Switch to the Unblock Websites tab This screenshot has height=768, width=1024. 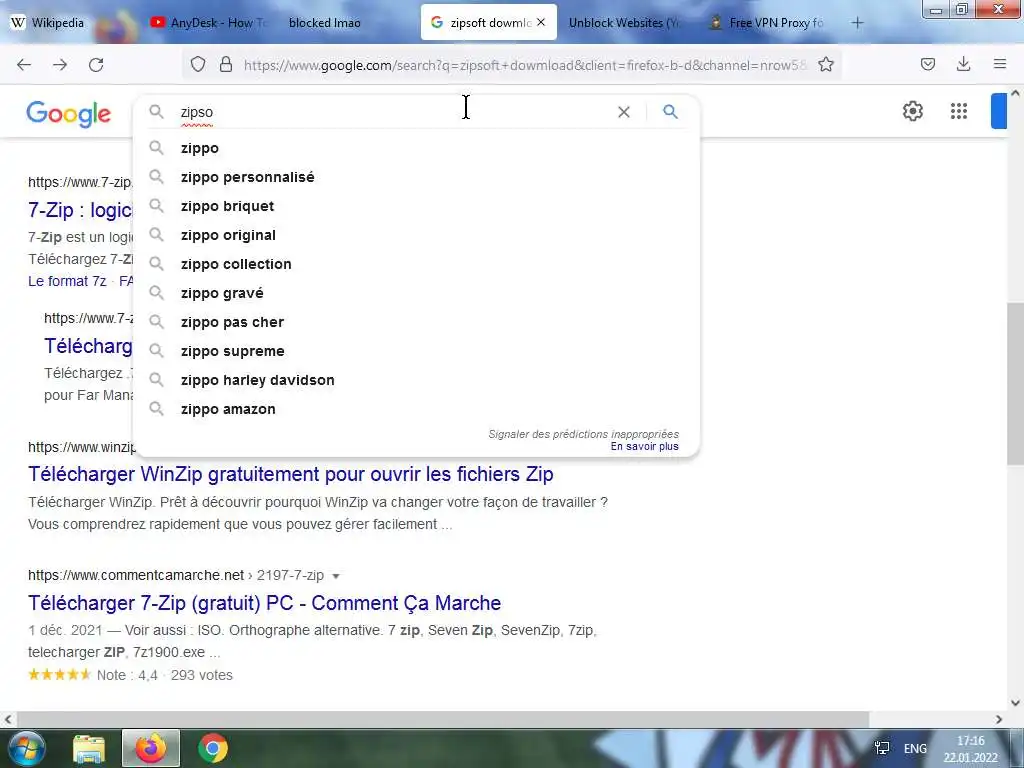point(624,23)
